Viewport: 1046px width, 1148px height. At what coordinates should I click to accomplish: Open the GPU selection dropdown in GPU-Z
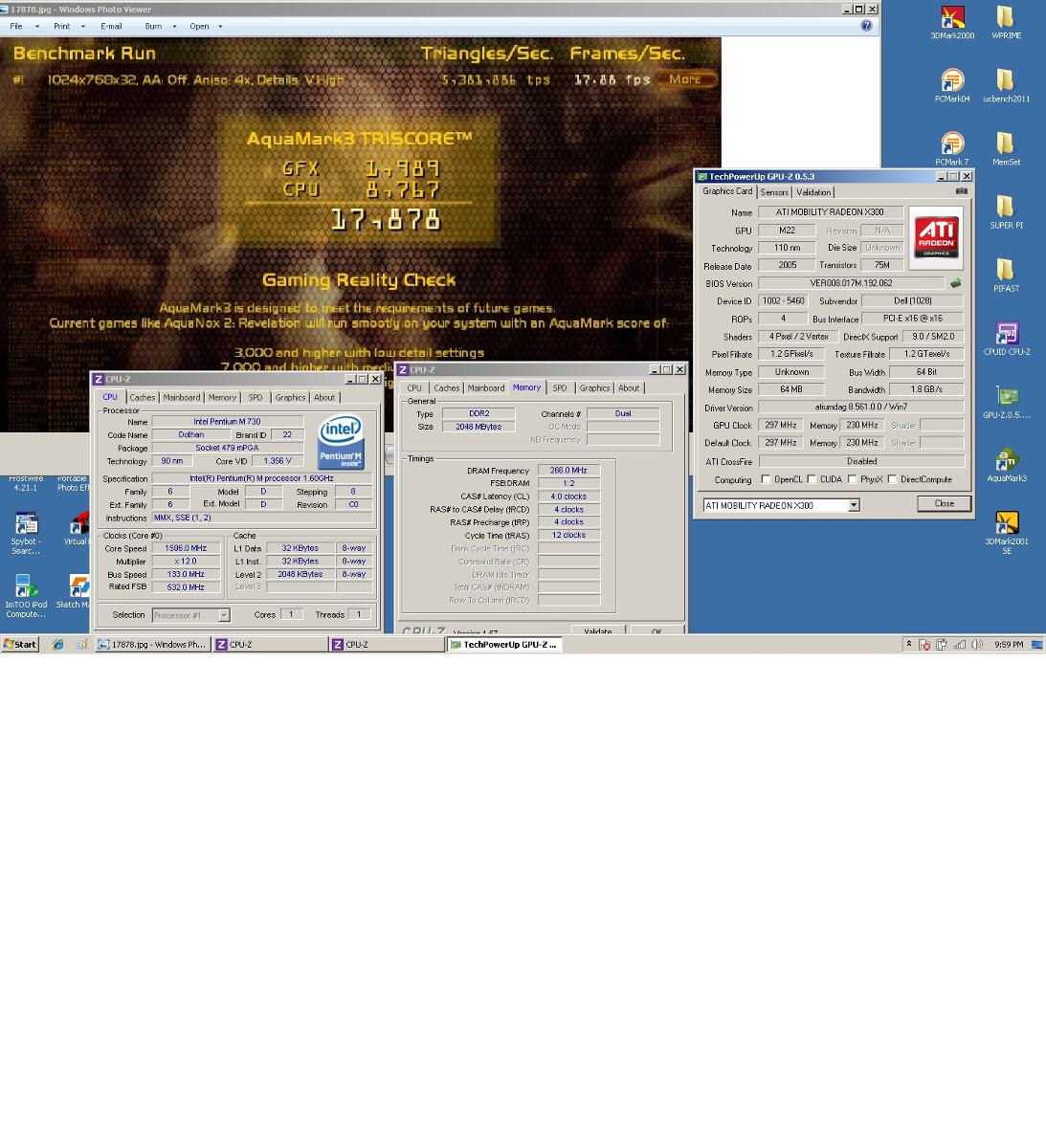click(854, 505)
